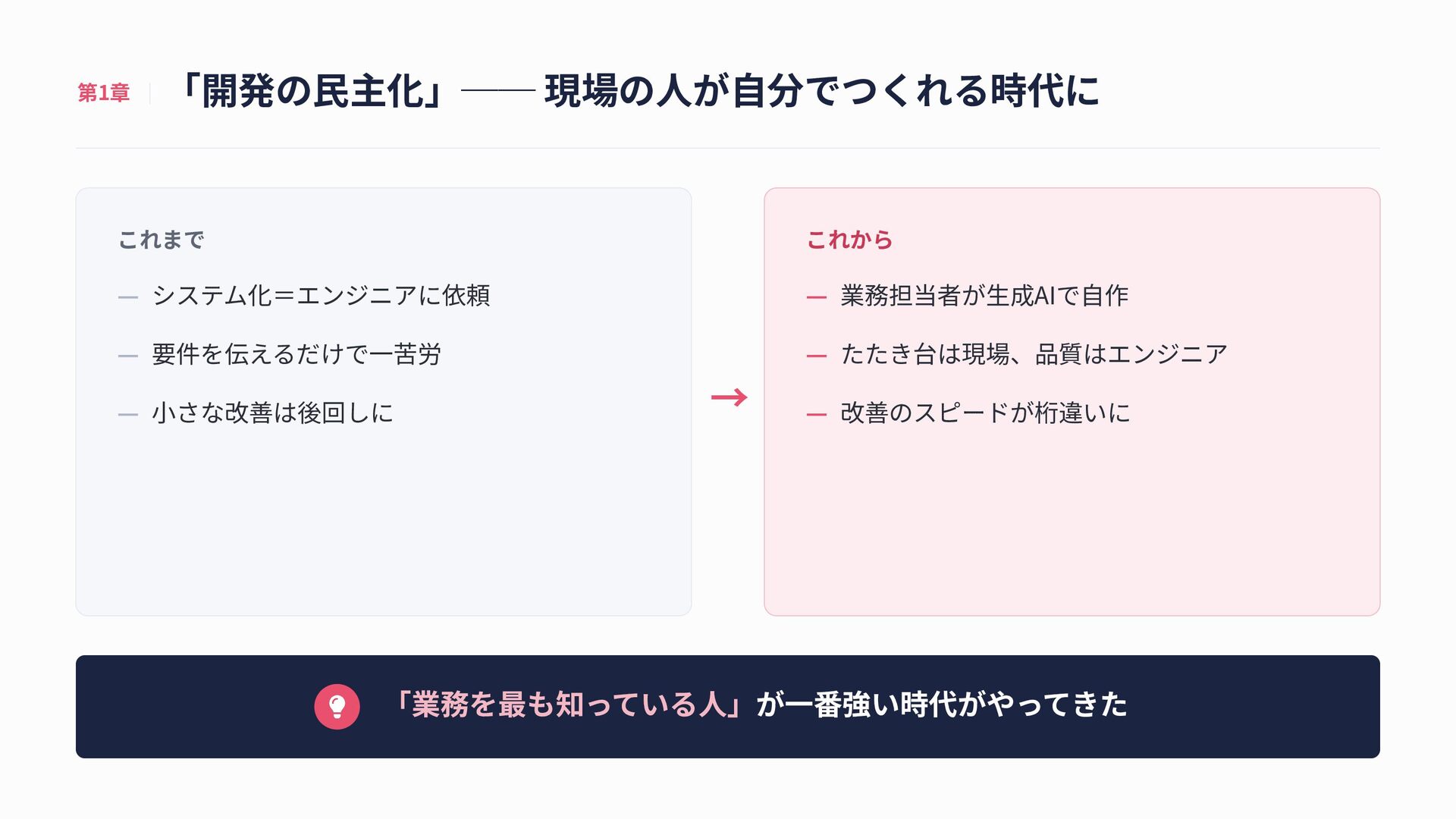Click the pink dash marker before 業務担当者
This screenshot has height=819, width=1456.
[x=817, y=297]
